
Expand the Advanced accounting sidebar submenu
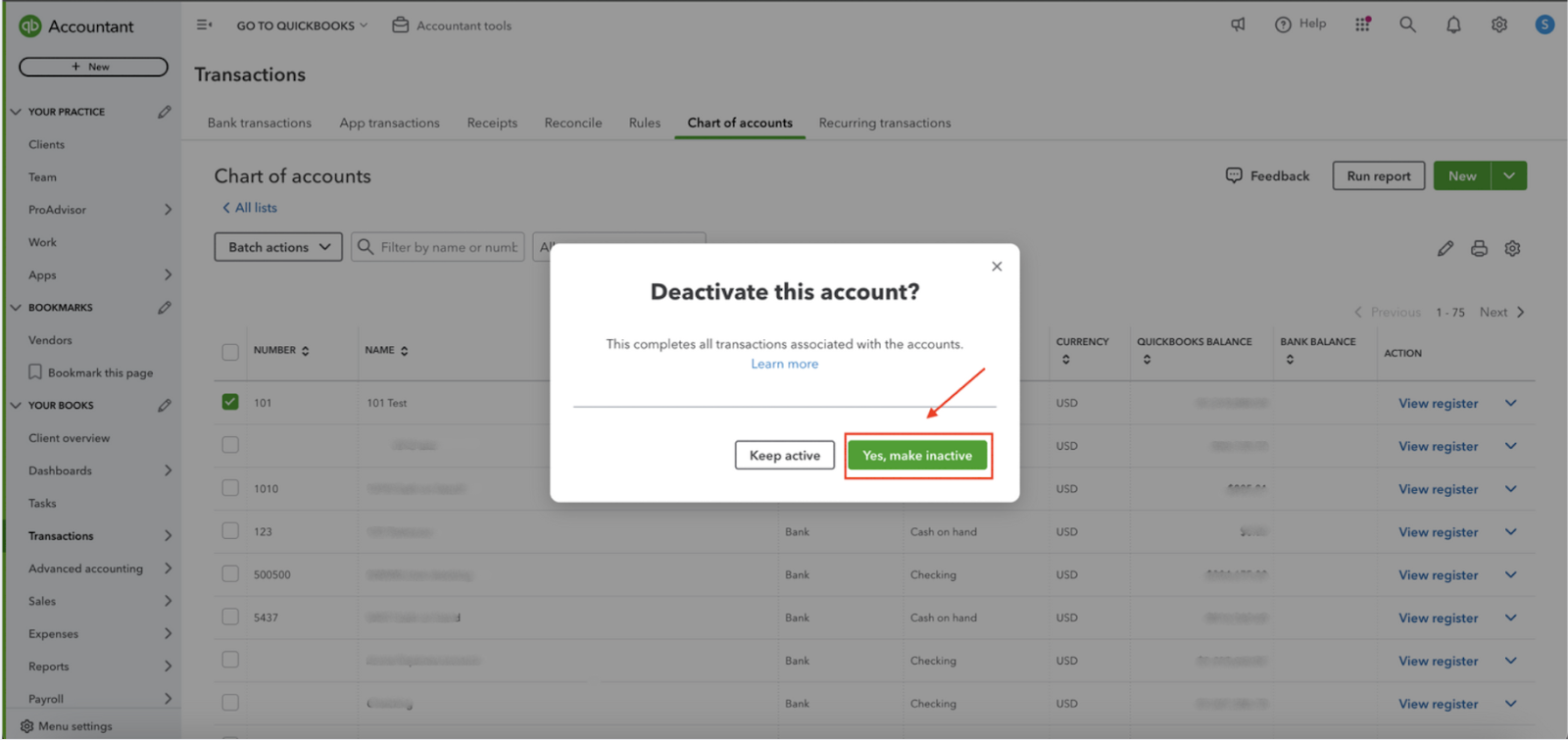(x=168, y=568)
